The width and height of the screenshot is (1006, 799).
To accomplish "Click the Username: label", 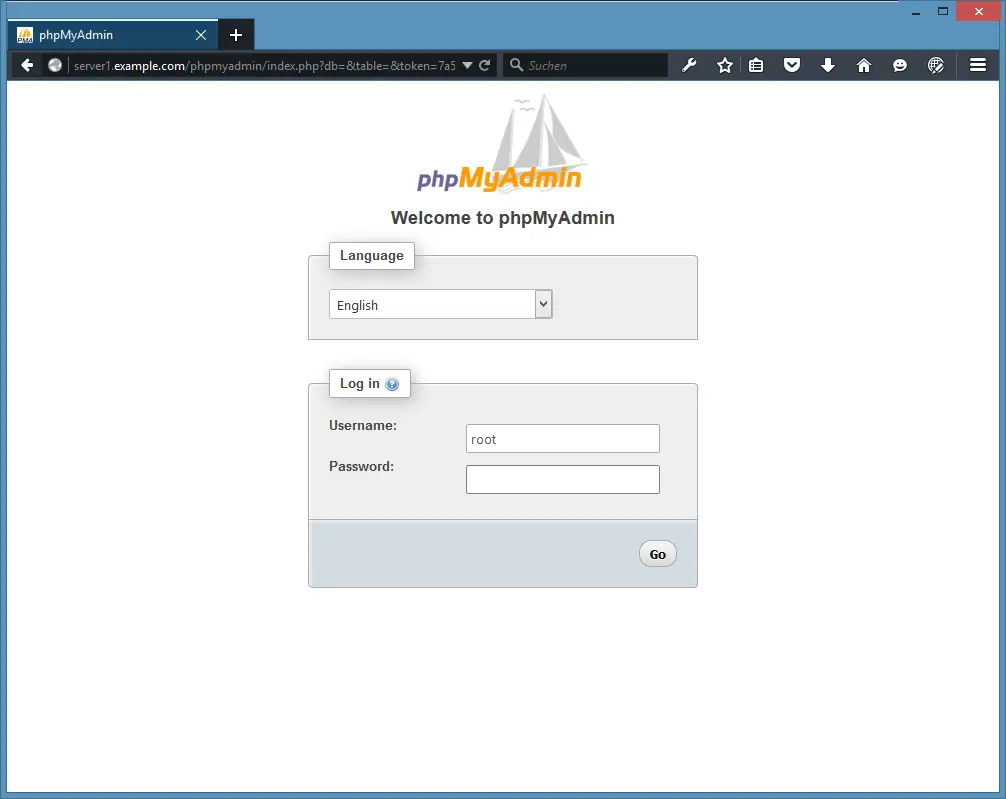I will pos(362,425).
